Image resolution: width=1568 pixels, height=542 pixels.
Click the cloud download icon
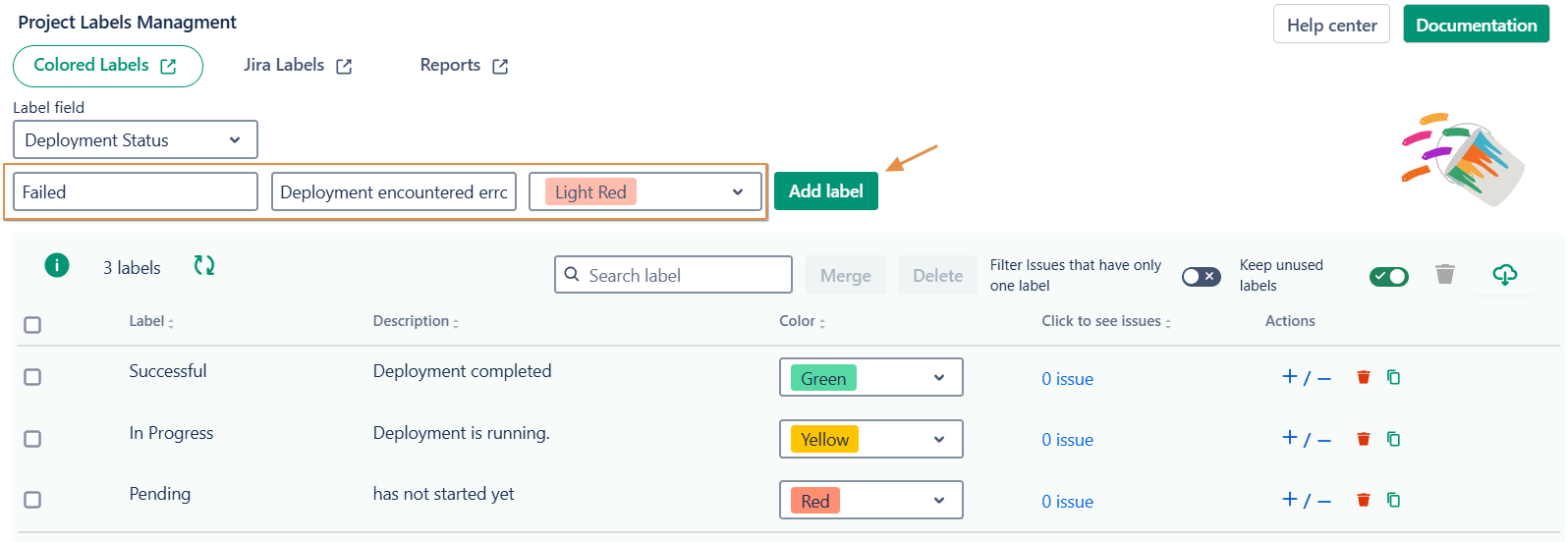point(1504,275)
